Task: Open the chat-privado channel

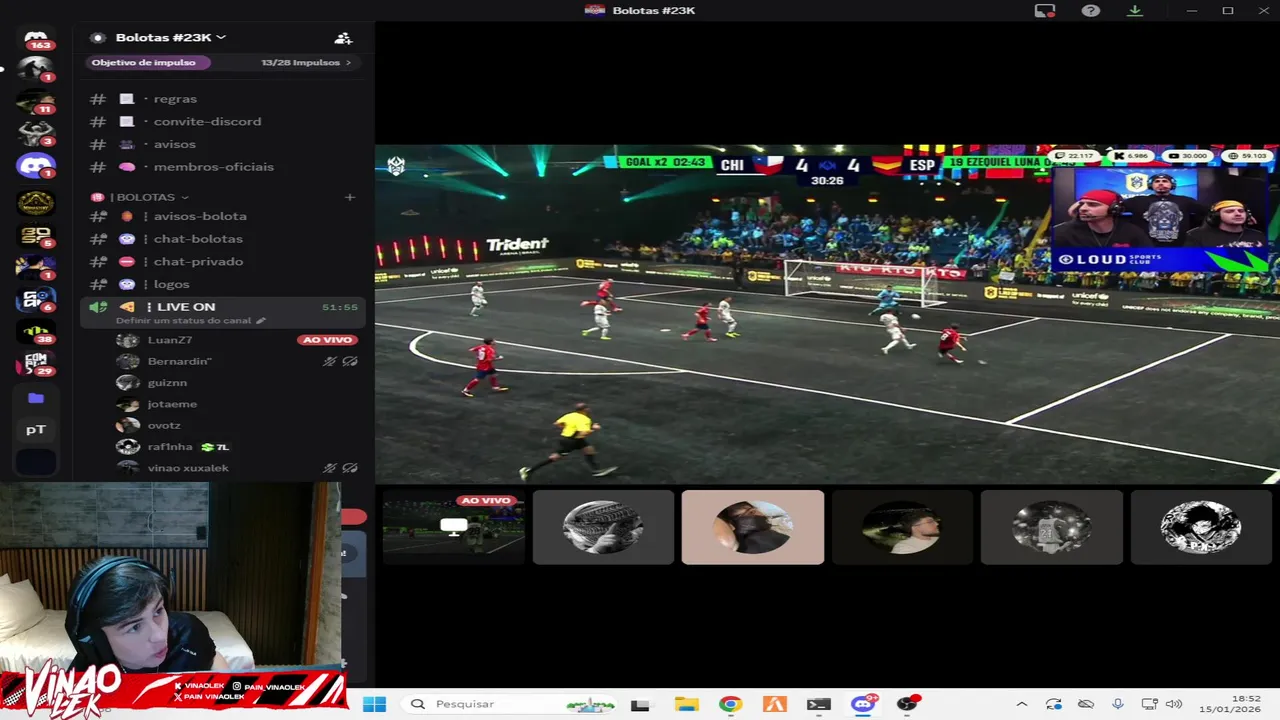Action: pos(222,262)
